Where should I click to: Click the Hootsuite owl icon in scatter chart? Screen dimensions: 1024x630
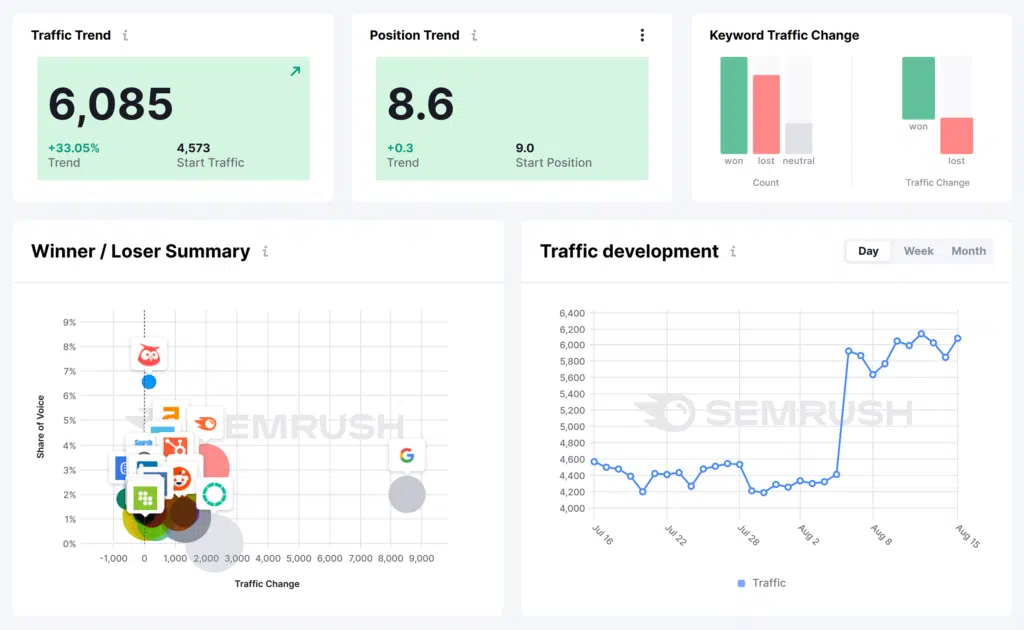click(149, 354)
